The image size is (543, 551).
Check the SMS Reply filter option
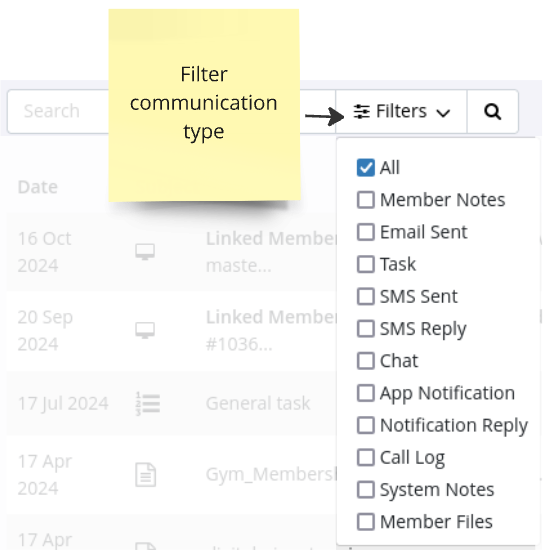[366, 329]
